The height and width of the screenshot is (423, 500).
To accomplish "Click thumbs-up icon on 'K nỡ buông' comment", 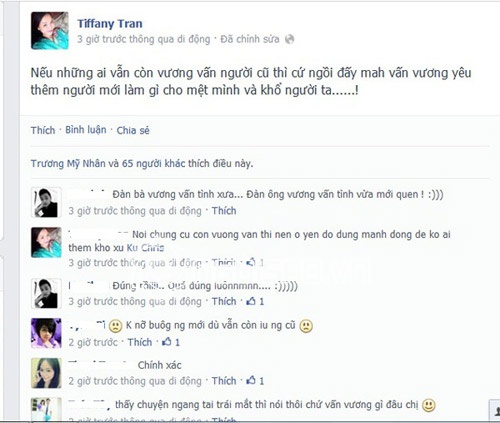I will (x=167, y=342).
